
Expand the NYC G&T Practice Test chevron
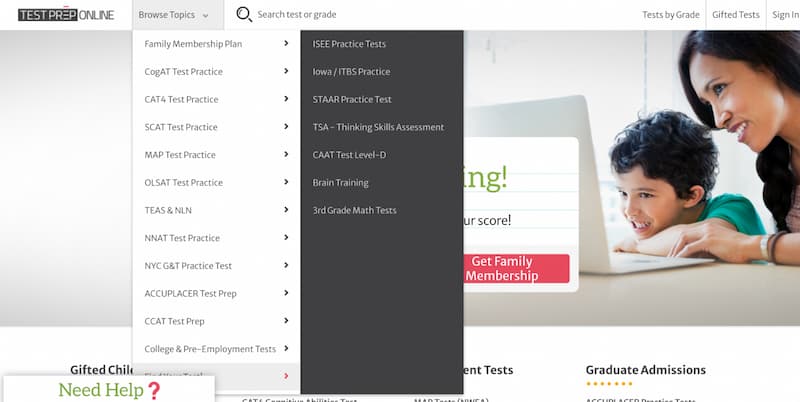coord(286,265)
